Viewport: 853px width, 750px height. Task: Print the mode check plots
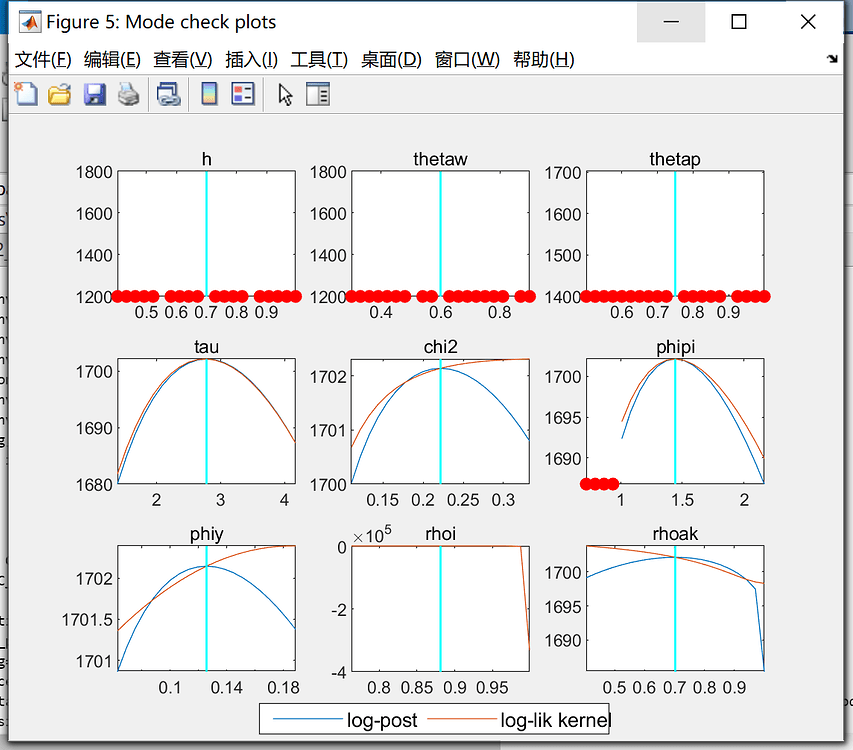(128, 93)
